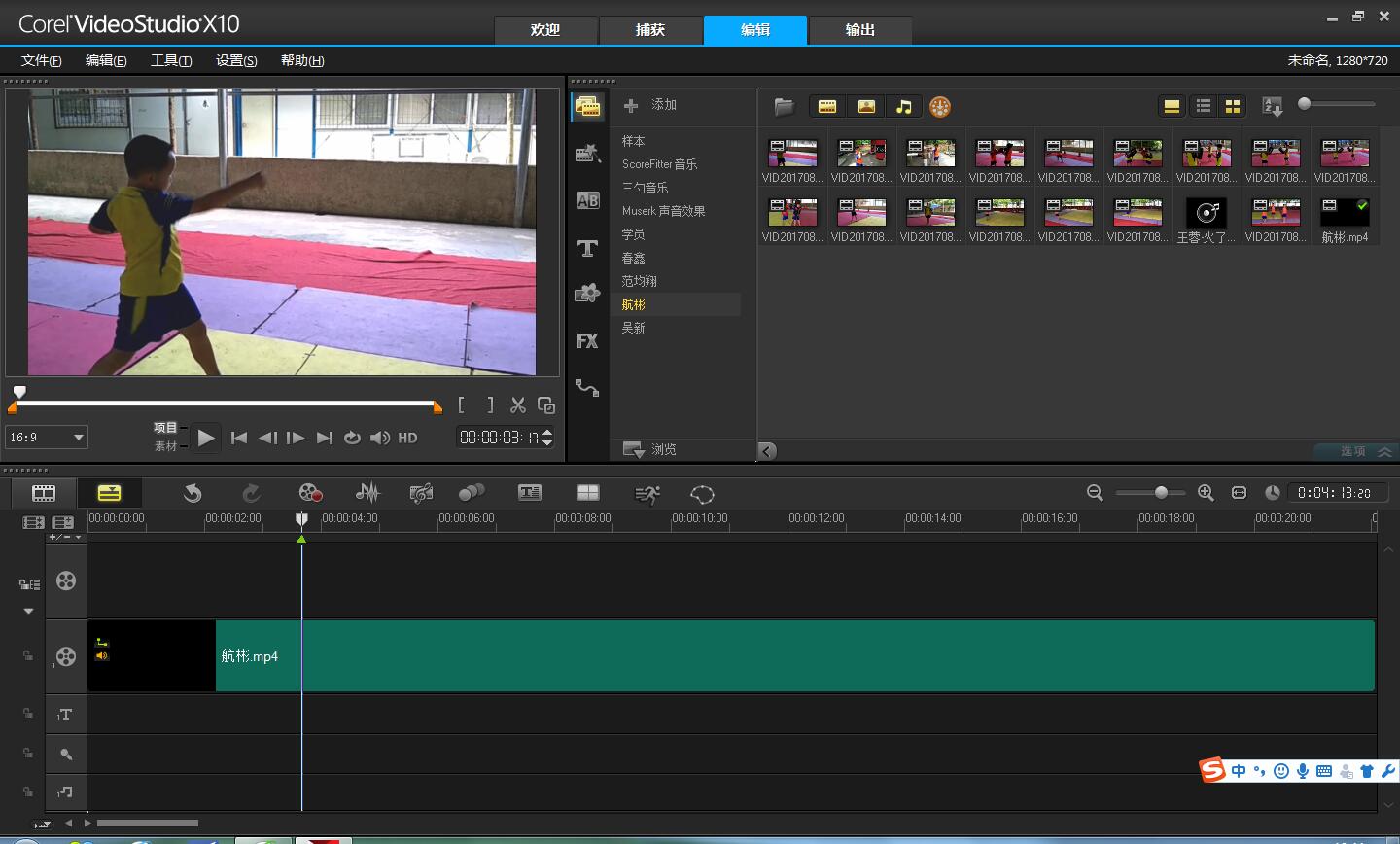Switch to the 欢迎 tab
Viewport: 1400px width, 844px height.
tap(545, 30)
